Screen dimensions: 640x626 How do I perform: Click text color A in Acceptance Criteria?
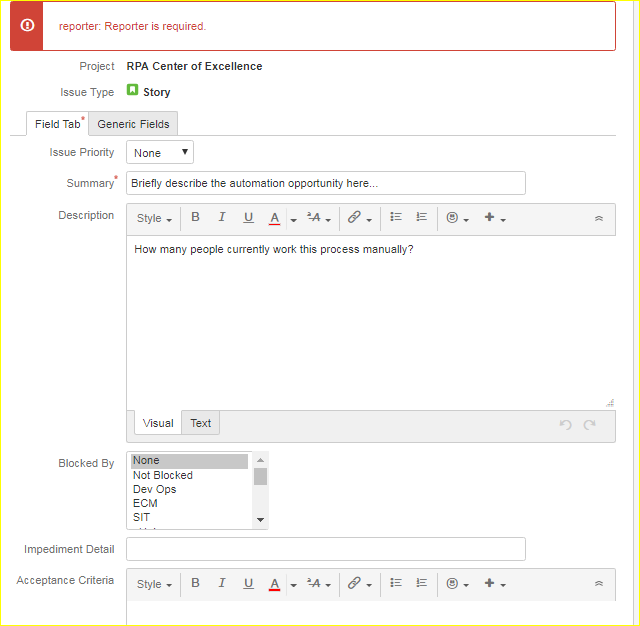(275, 584)
